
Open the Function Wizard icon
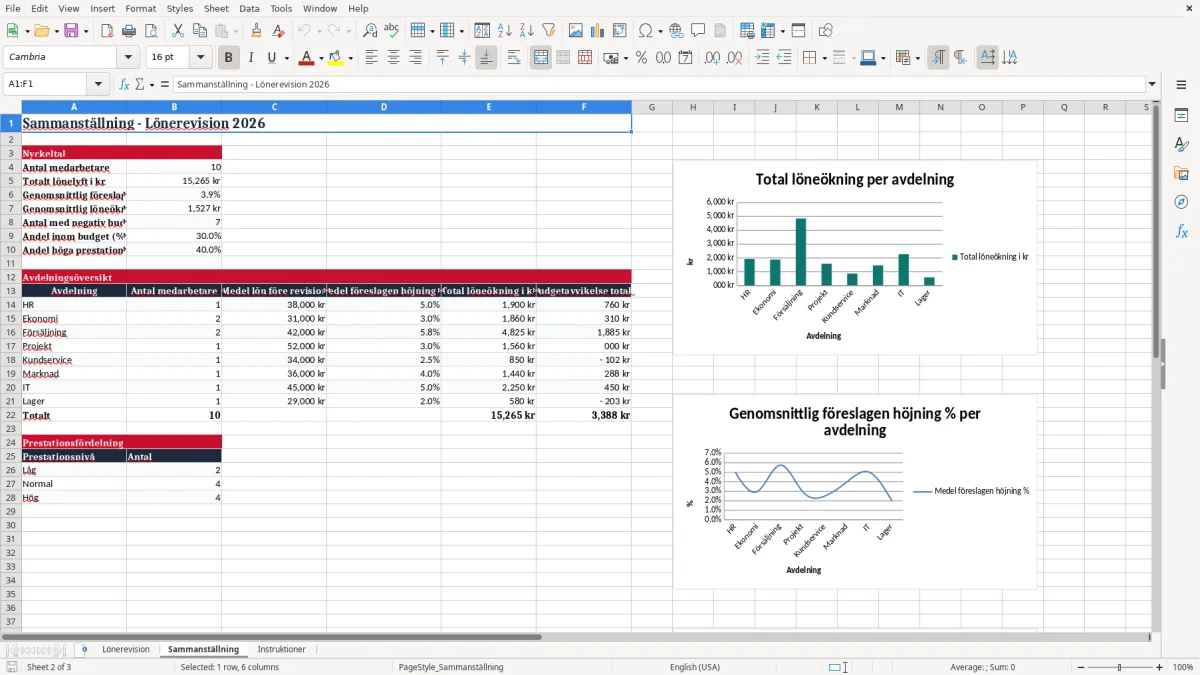[124, 84]
